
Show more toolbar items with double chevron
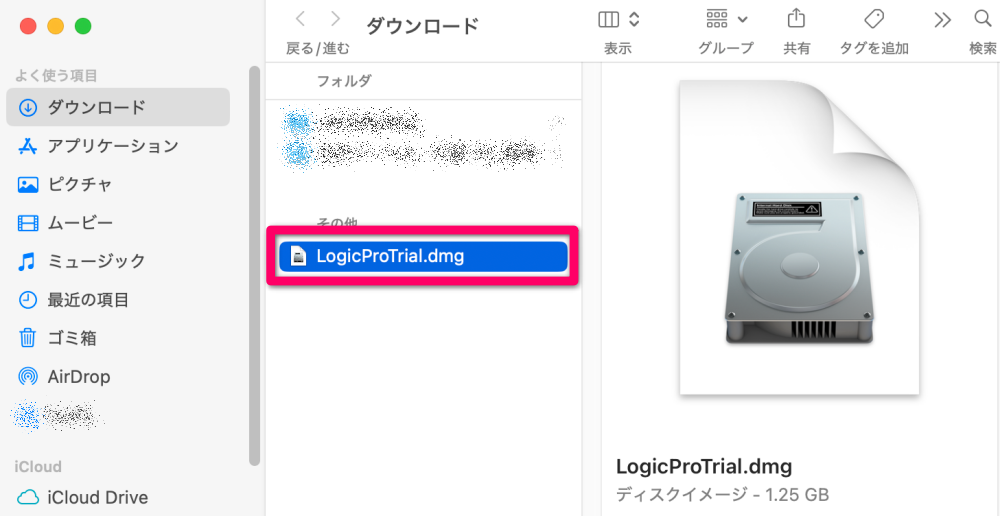[x=942, y=20]
